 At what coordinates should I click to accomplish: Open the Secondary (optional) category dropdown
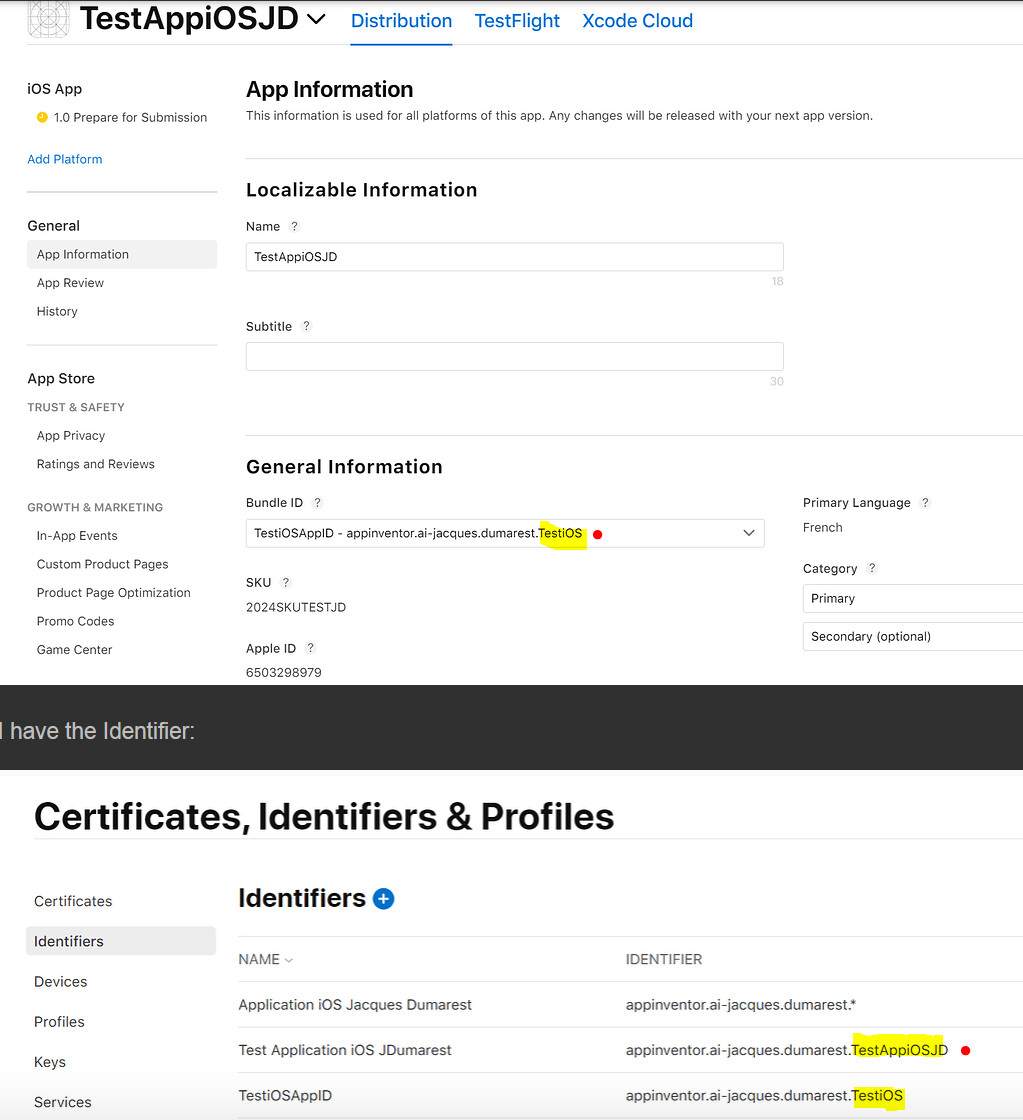[x=913, y=636]
